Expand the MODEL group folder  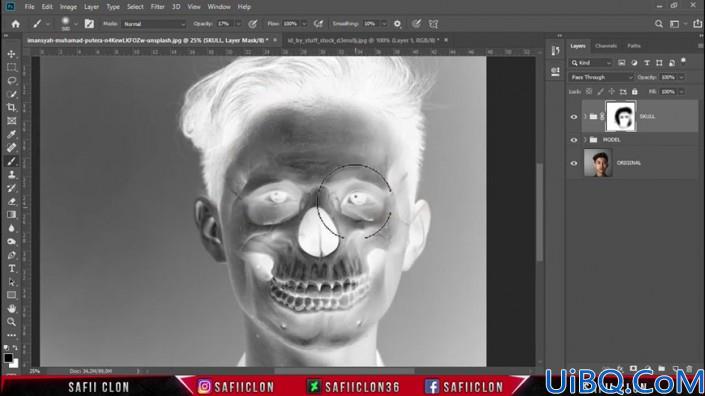click(585, 140)
